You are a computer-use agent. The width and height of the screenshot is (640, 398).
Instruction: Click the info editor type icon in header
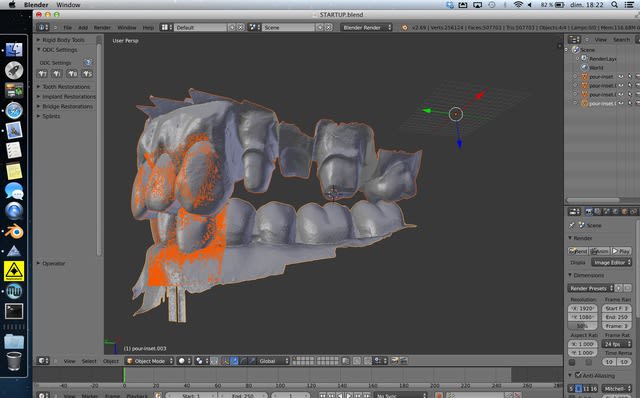pos(42,27)
